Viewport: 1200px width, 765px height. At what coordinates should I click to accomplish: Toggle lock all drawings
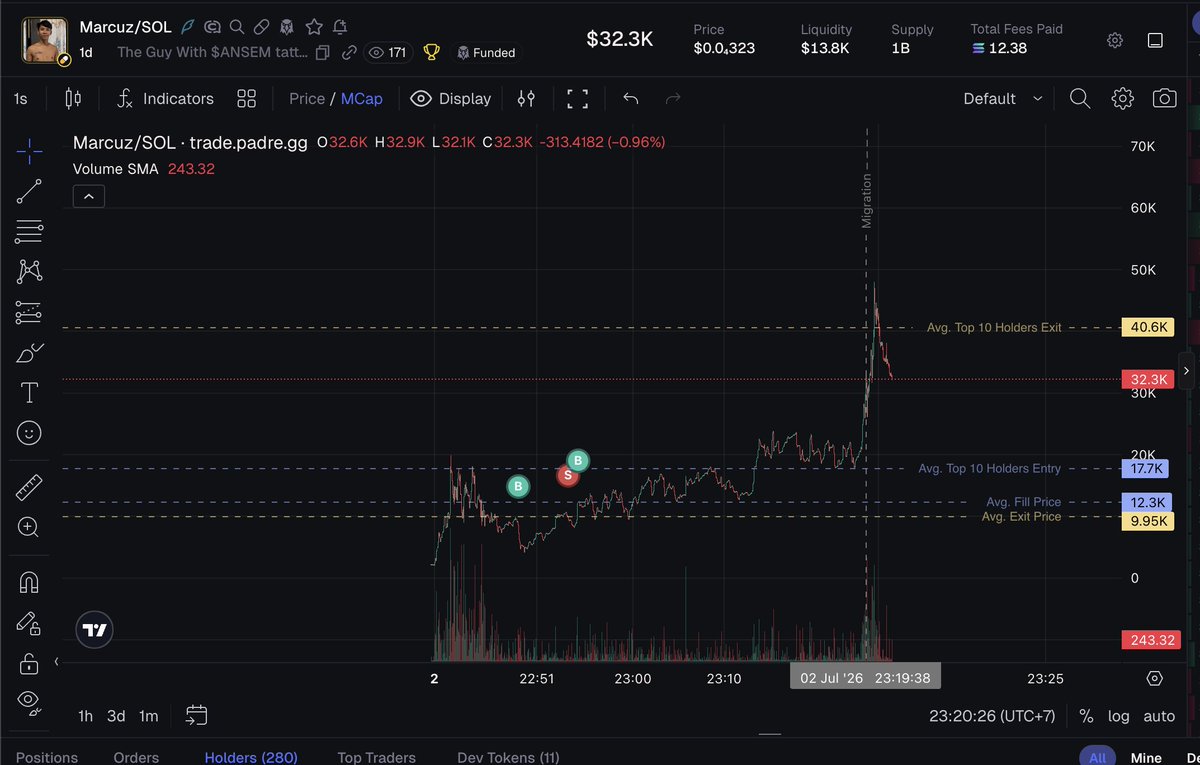coord(29,663)
